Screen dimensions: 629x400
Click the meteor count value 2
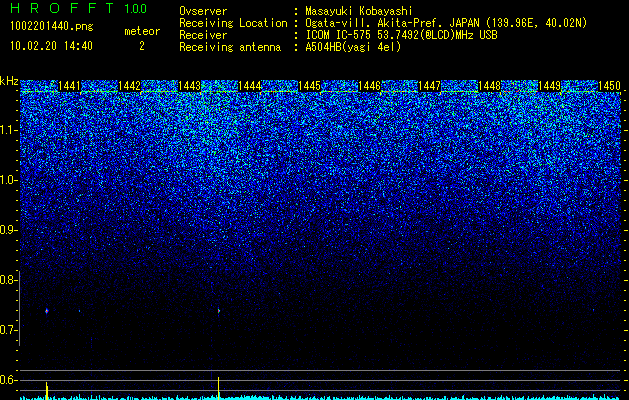pos(142,46)
